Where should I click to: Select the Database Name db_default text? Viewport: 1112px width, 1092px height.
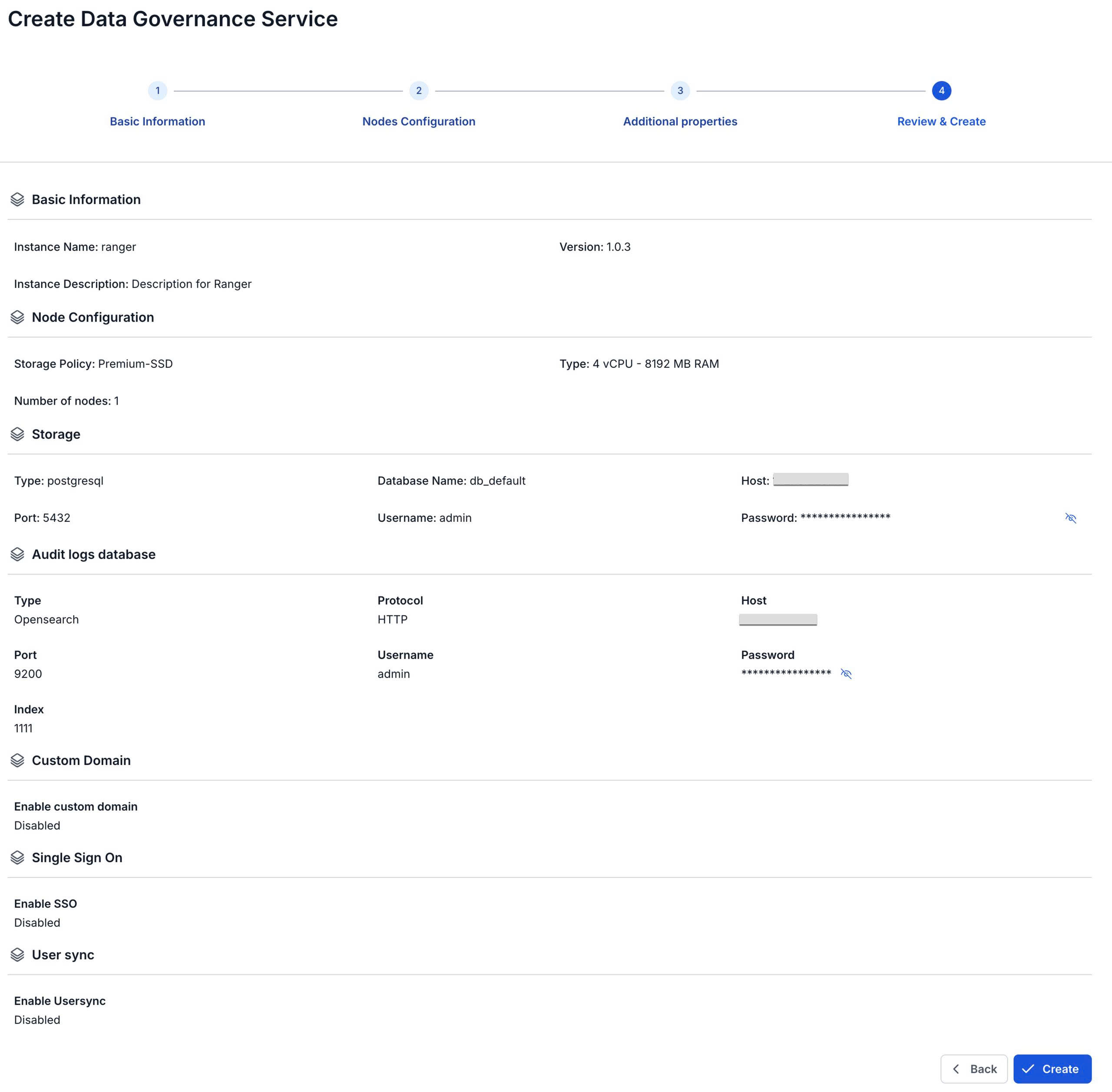[452, 481]
